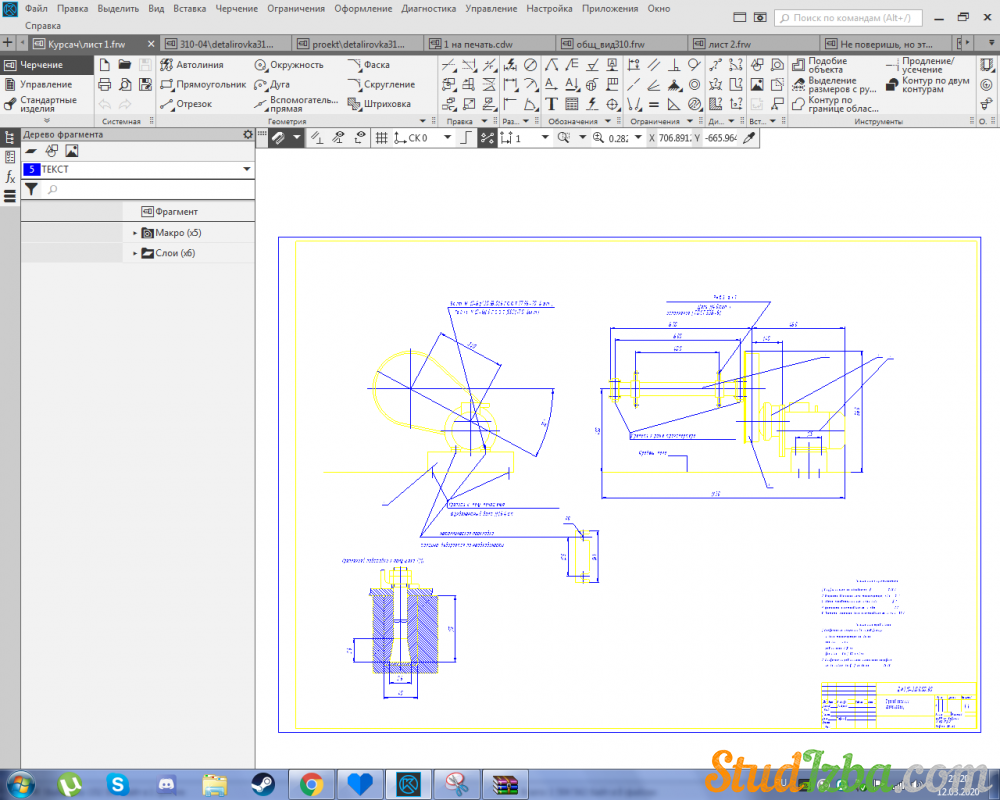
Task: Click the print icon in system toolbar
Action: point(104,85)
